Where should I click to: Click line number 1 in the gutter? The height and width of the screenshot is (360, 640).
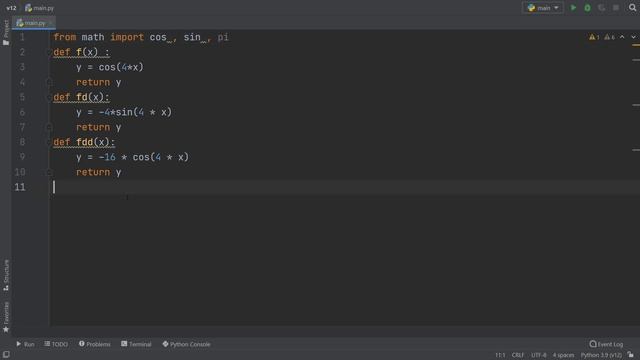22,37
